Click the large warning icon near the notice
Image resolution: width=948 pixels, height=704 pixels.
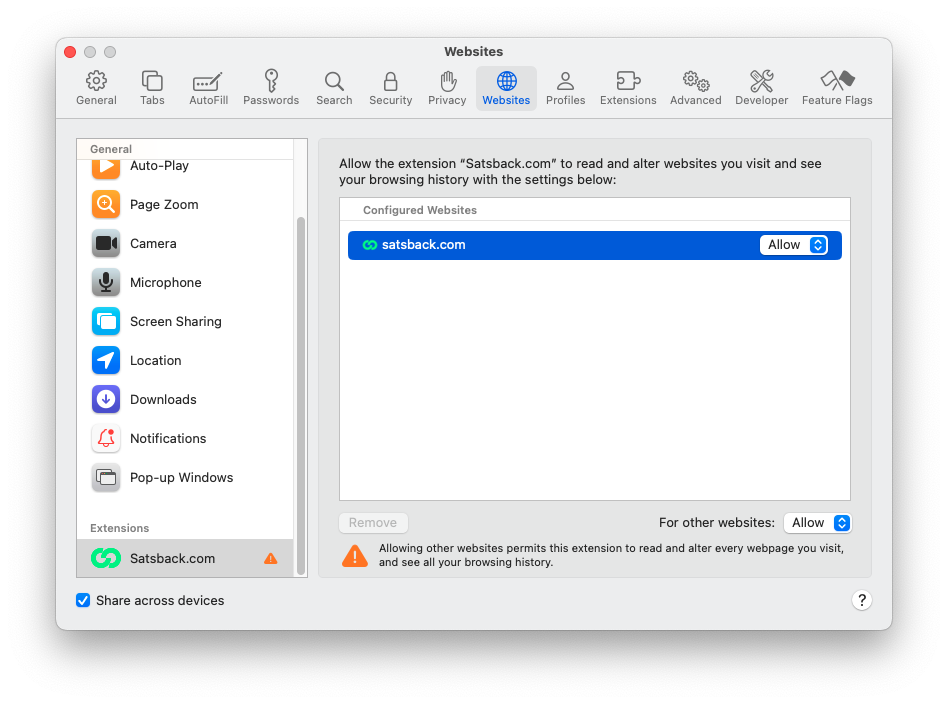tap(355, 556)
